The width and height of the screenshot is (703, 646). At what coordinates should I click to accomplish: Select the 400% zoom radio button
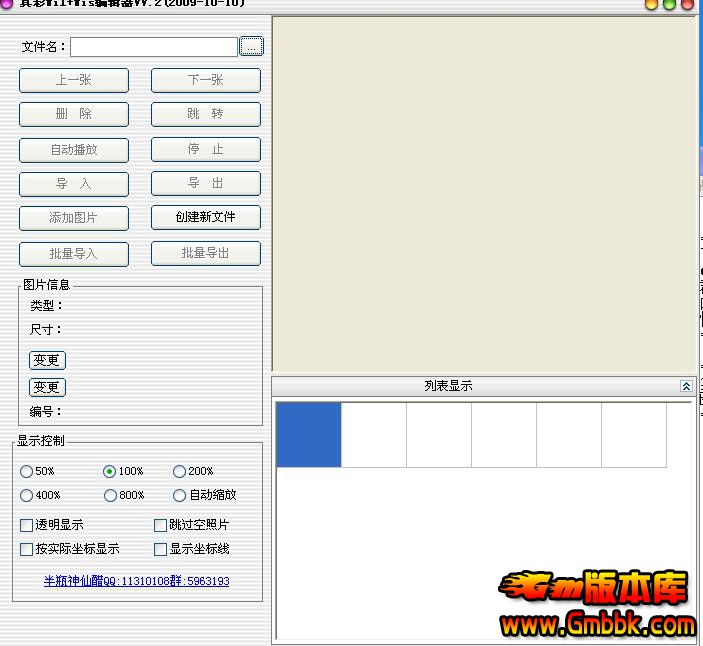click(x=26, y=495)
